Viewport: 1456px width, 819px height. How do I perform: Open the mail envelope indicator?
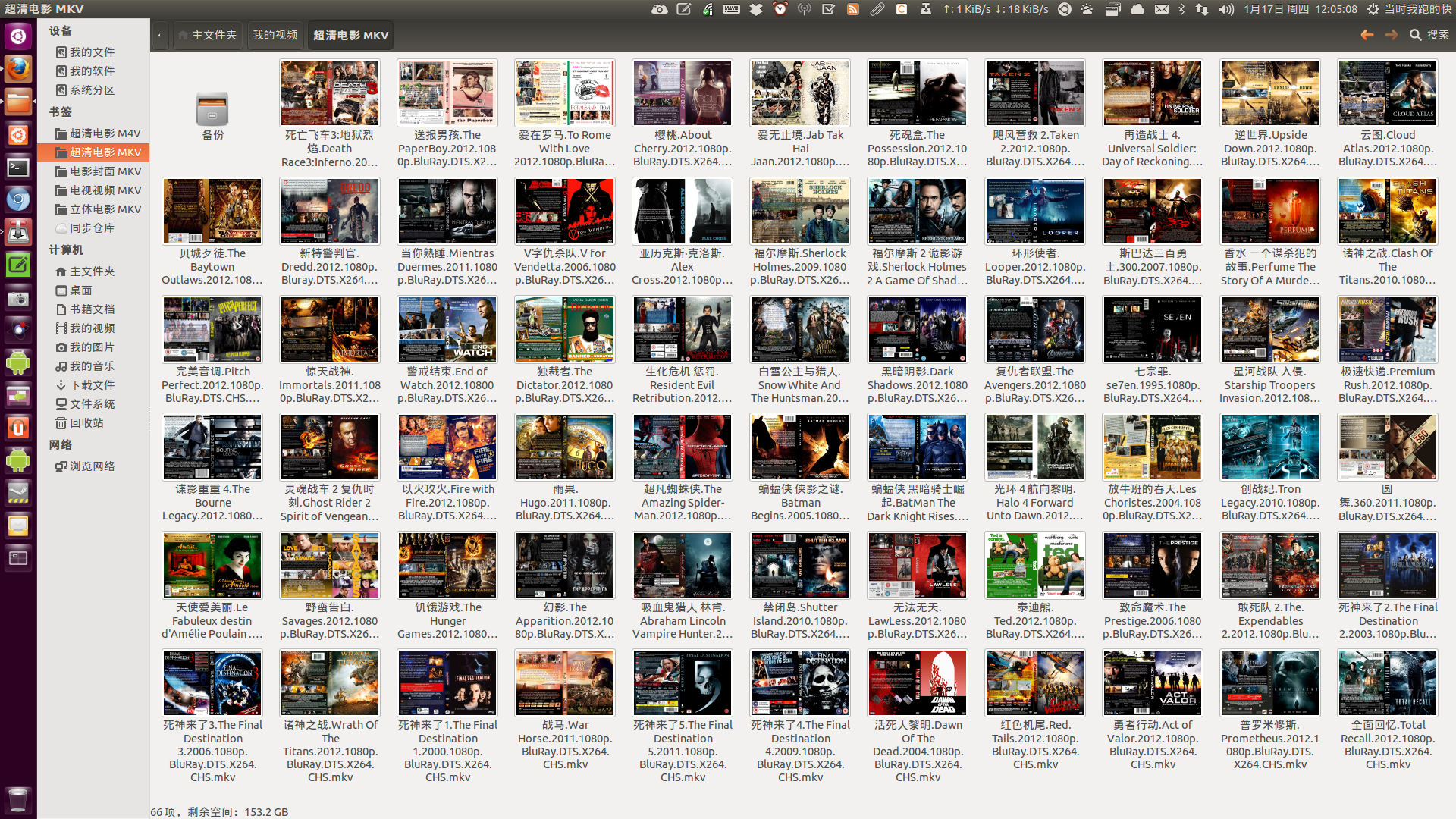tap(1161, 9)
